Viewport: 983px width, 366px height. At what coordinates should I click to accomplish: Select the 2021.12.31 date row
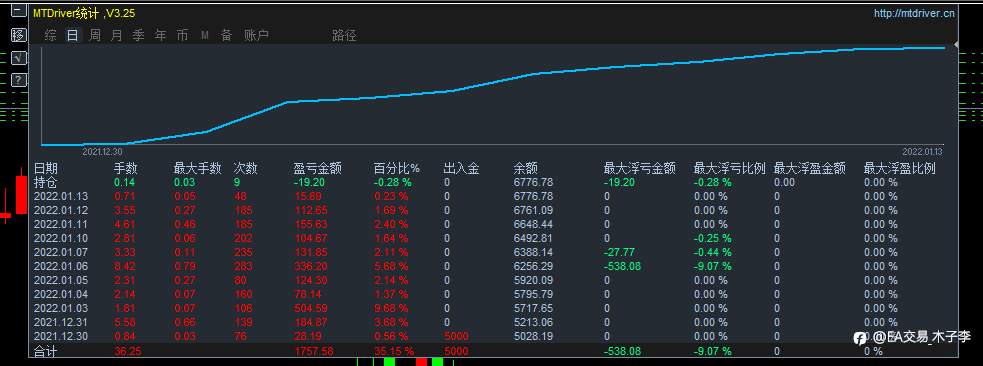[61, 323]
